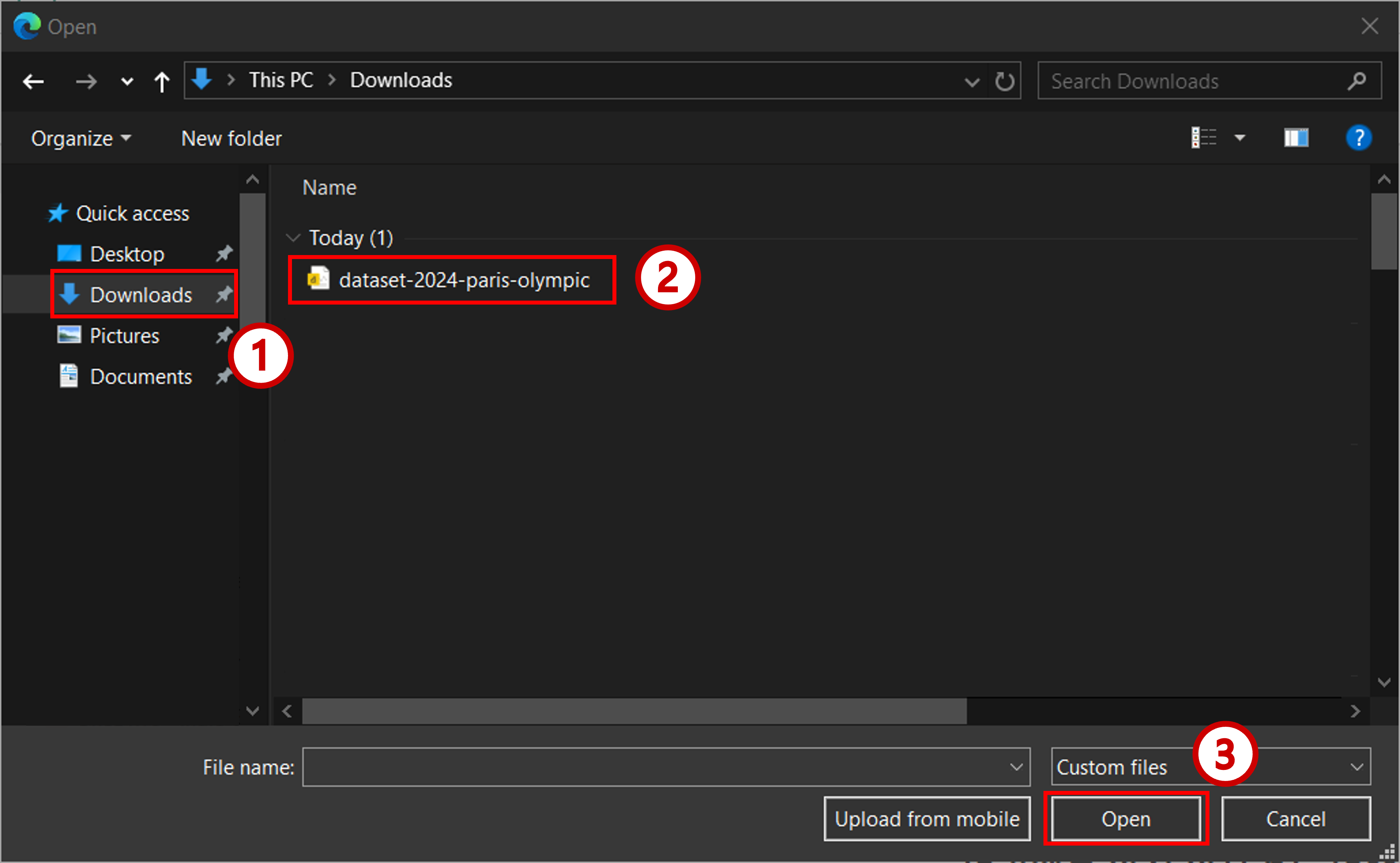Click the file list up scroll arrow
1400x863 pixels.
[1384, 180]
